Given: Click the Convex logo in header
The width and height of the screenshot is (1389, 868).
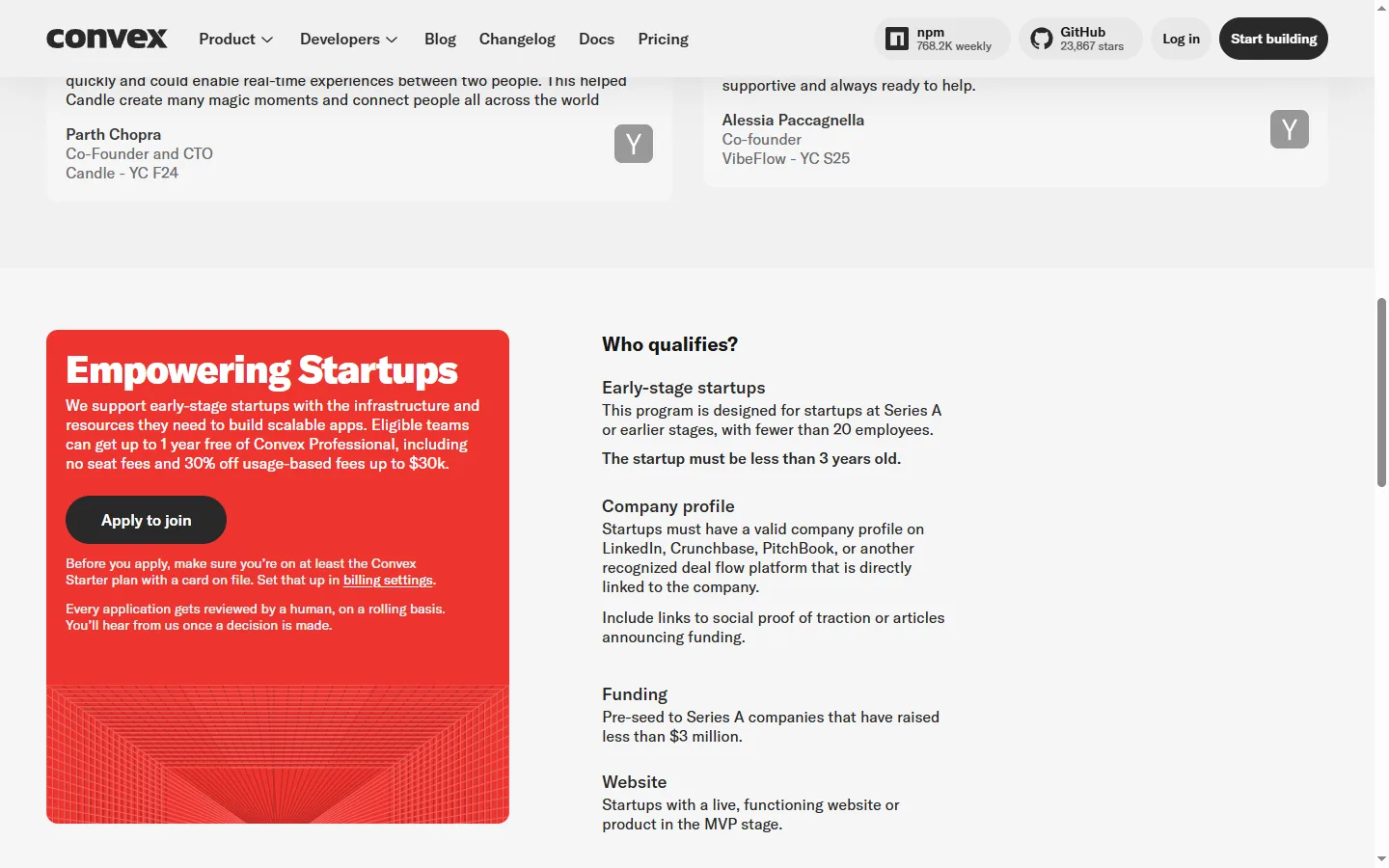Looking at the screenshot, I should point(107,39).
